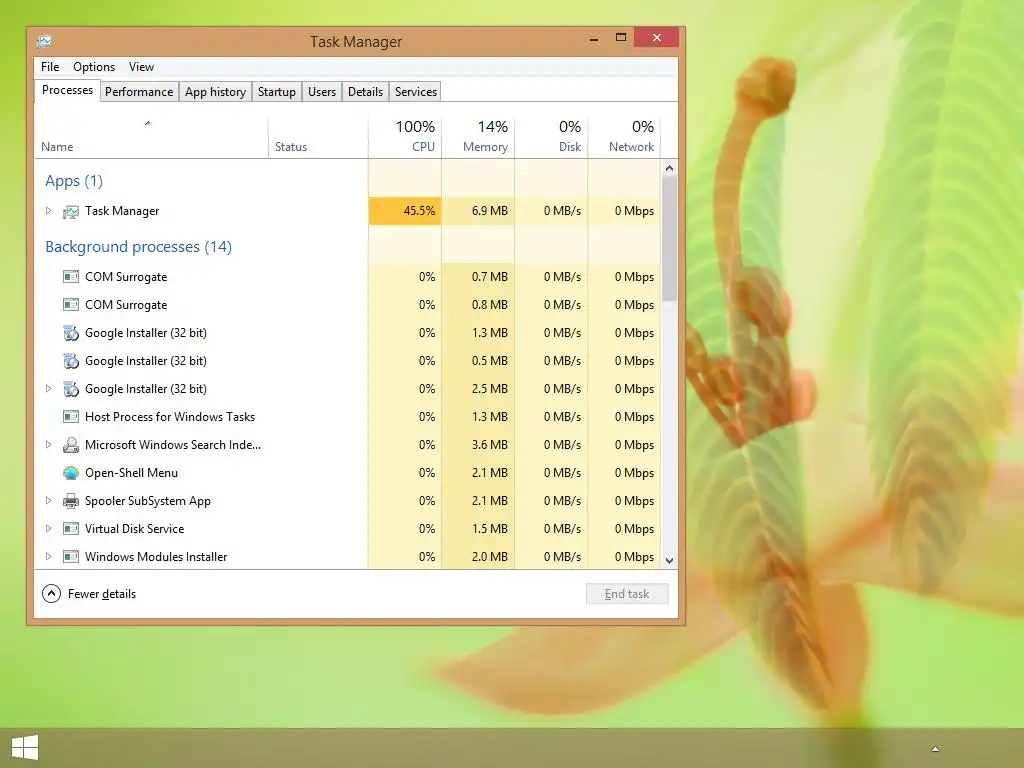Expand the Virtual Disk Service row
Screen dimensions: 1024x768
pos(48,529)
